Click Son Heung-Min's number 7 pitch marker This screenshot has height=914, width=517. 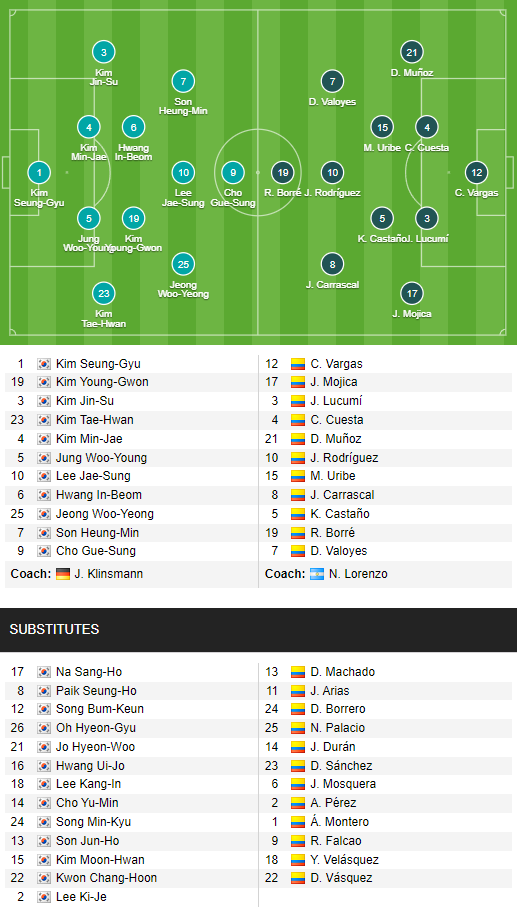[x=183, y=82]
